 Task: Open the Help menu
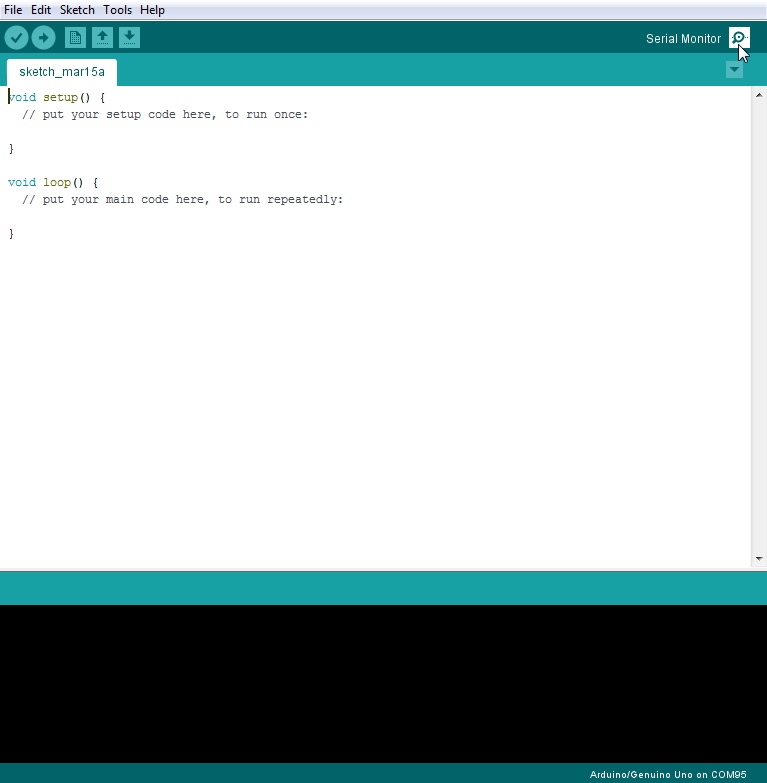tap(152, 10)
